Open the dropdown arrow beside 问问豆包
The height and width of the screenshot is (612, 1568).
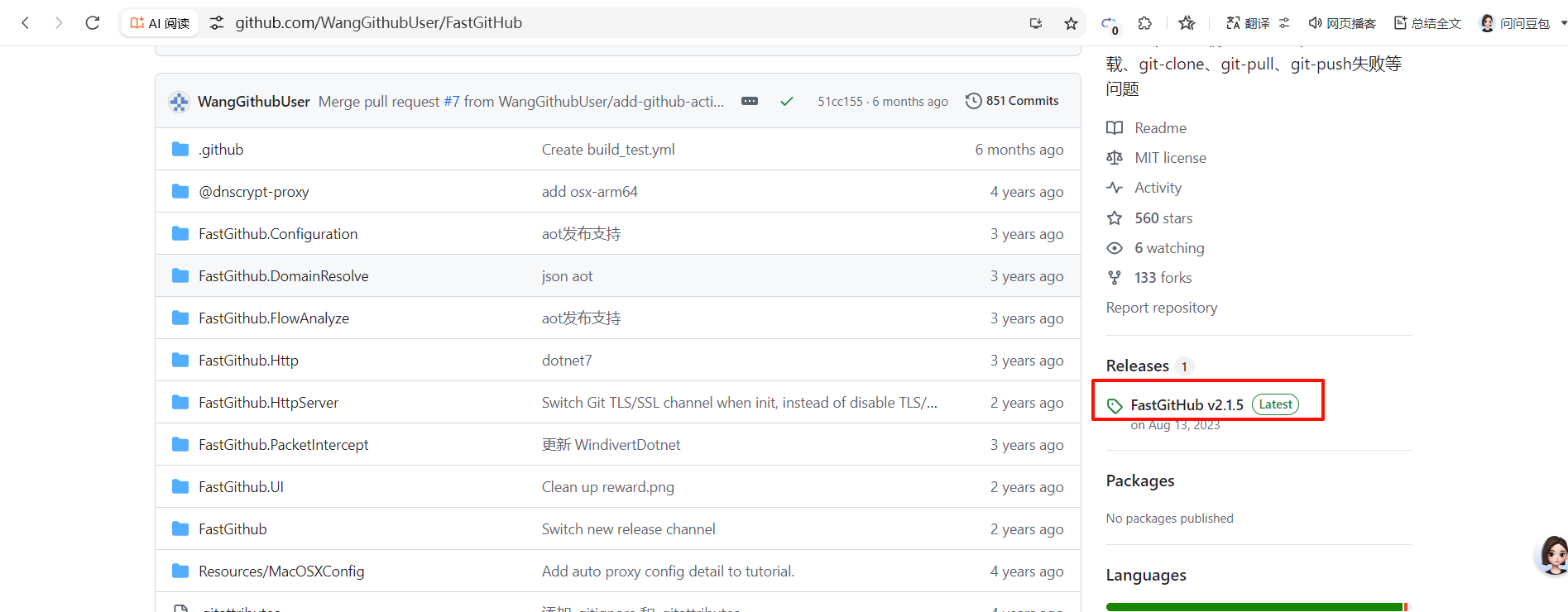click(x=1563, y=23)
